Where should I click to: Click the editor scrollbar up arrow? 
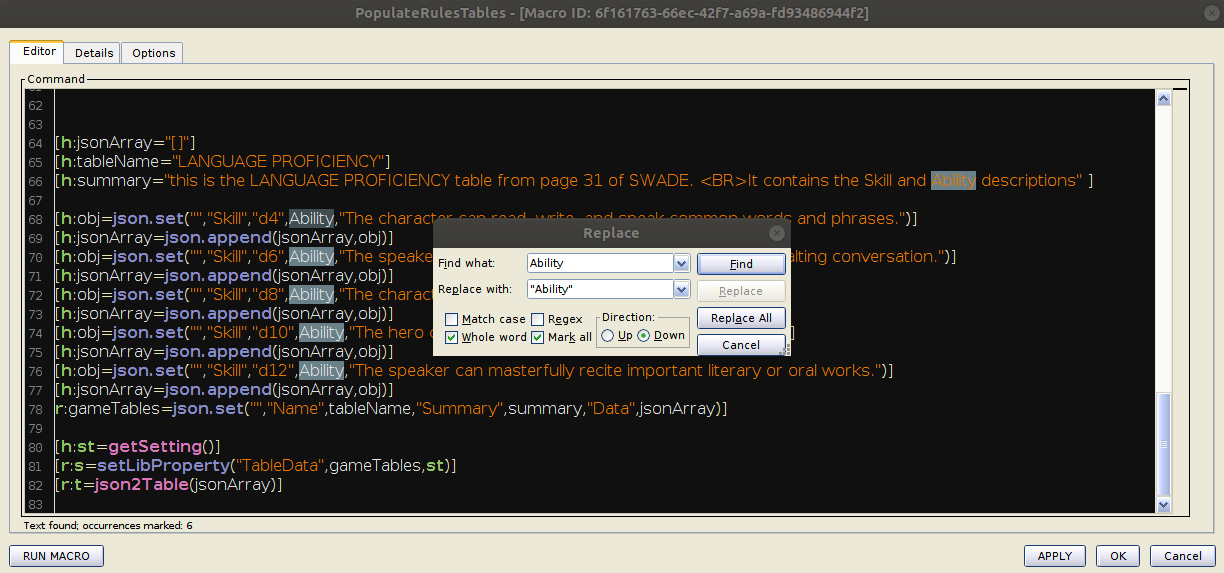[x=1163, y=99]
